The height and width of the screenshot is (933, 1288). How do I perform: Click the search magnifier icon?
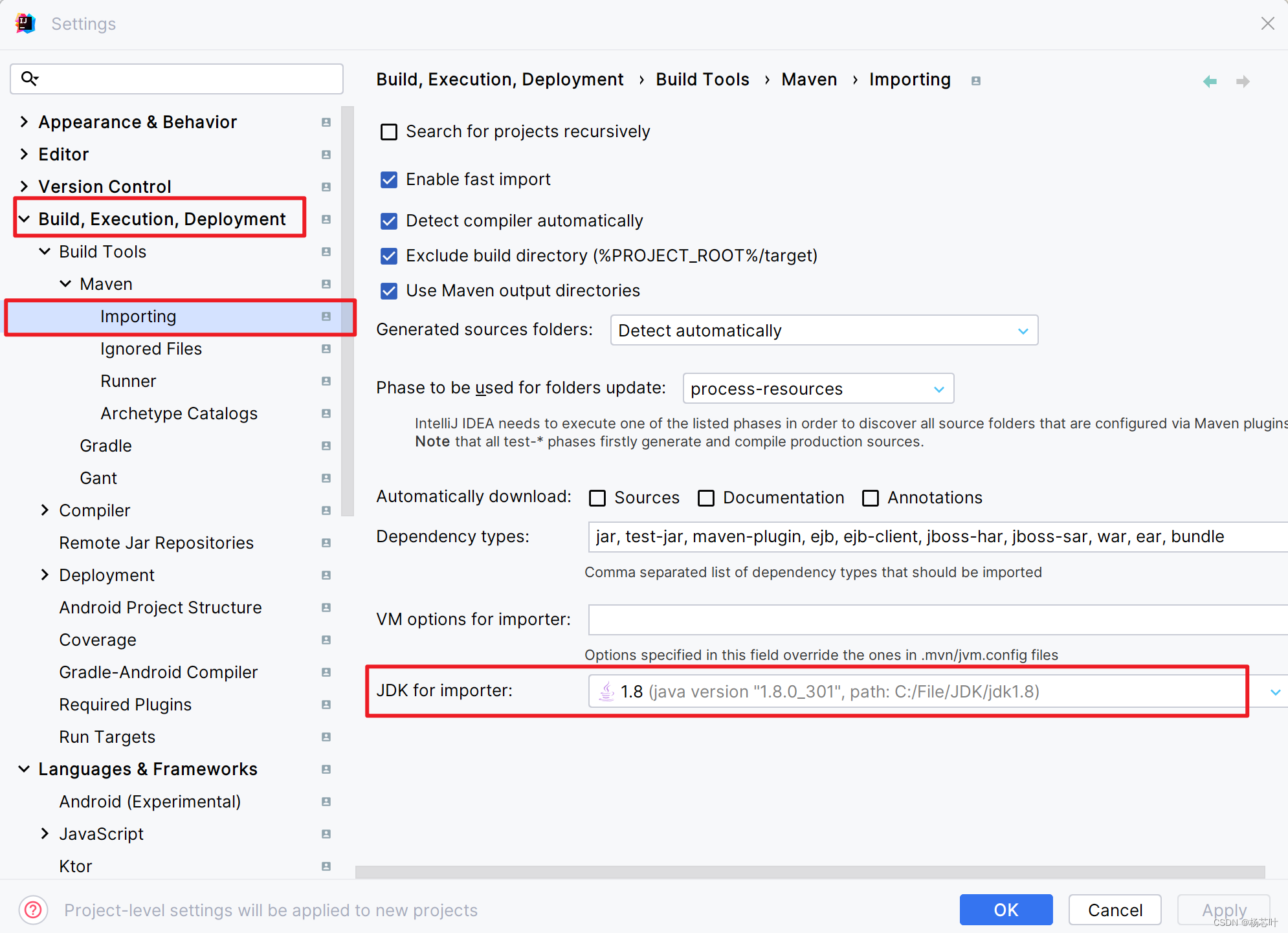[x=30, y=78]
